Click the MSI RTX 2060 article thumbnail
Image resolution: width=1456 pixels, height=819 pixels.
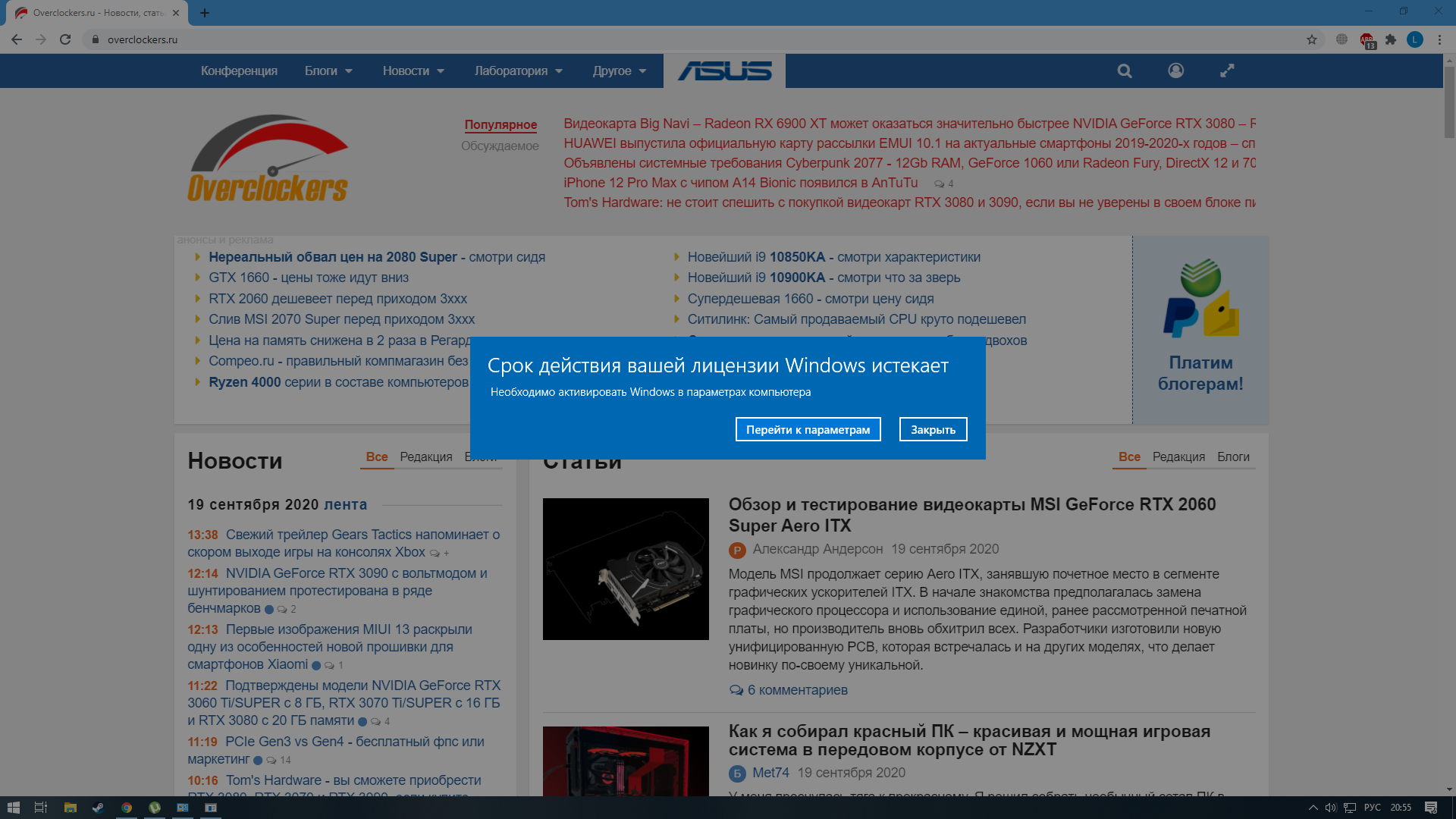click(x=626, y=569)
